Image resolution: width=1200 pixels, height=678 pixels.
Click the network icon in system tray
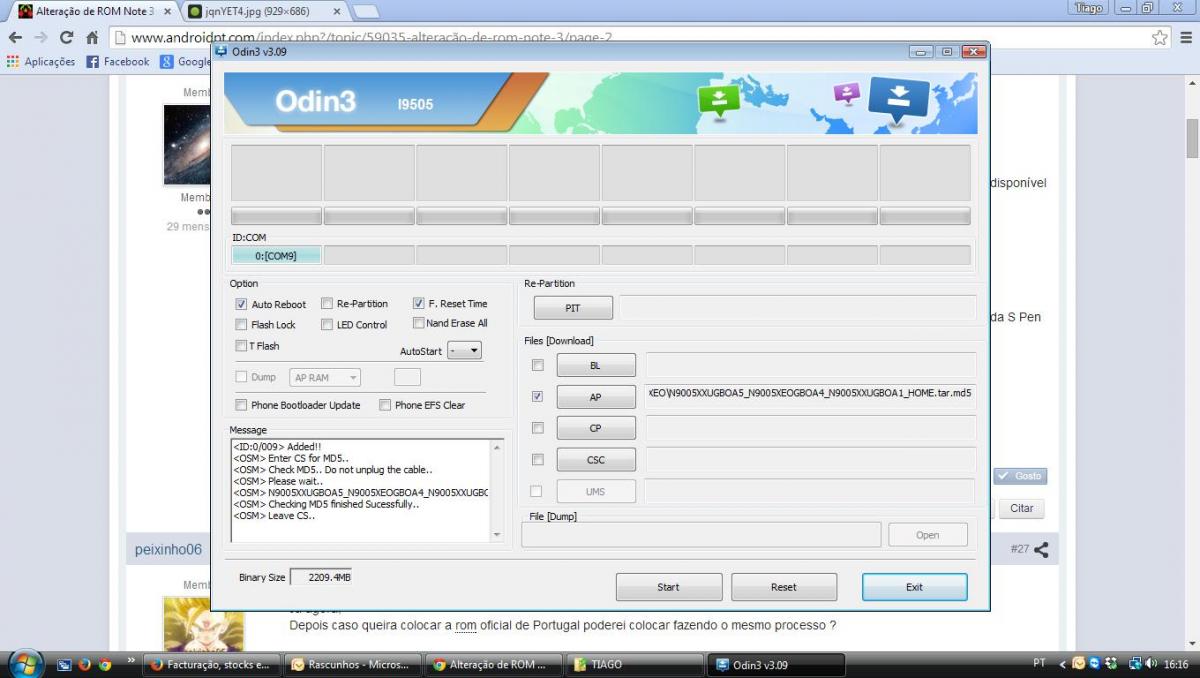click(x=1136, y=664)
